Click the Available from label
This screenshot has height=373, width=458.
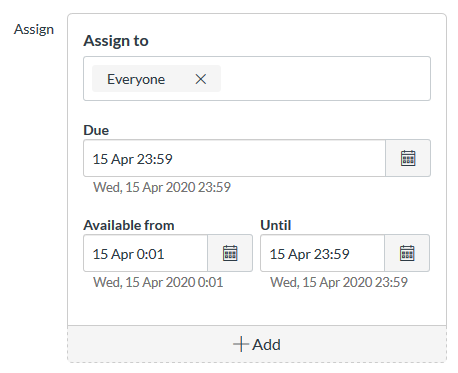[x=129, y=225]
